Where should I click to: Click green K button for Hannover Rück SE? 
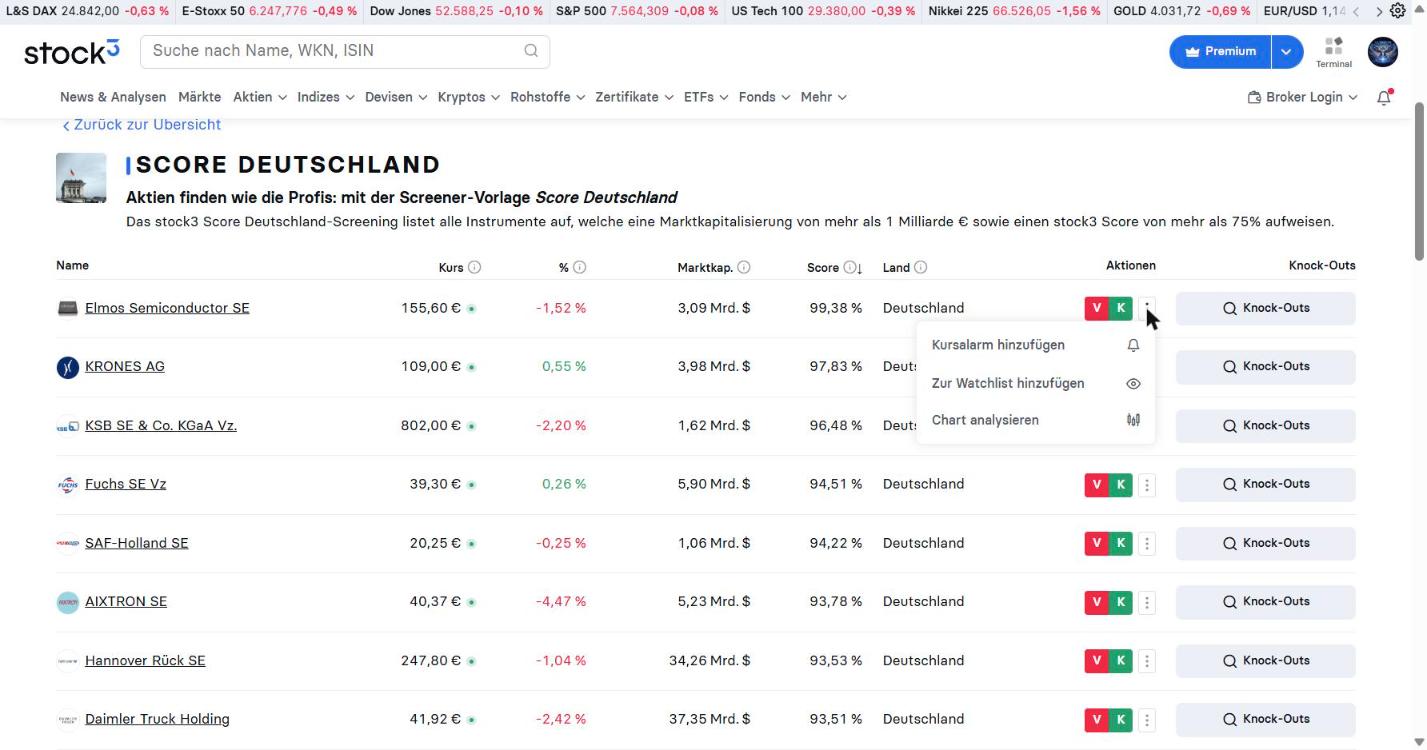[x=1121, y=661]
